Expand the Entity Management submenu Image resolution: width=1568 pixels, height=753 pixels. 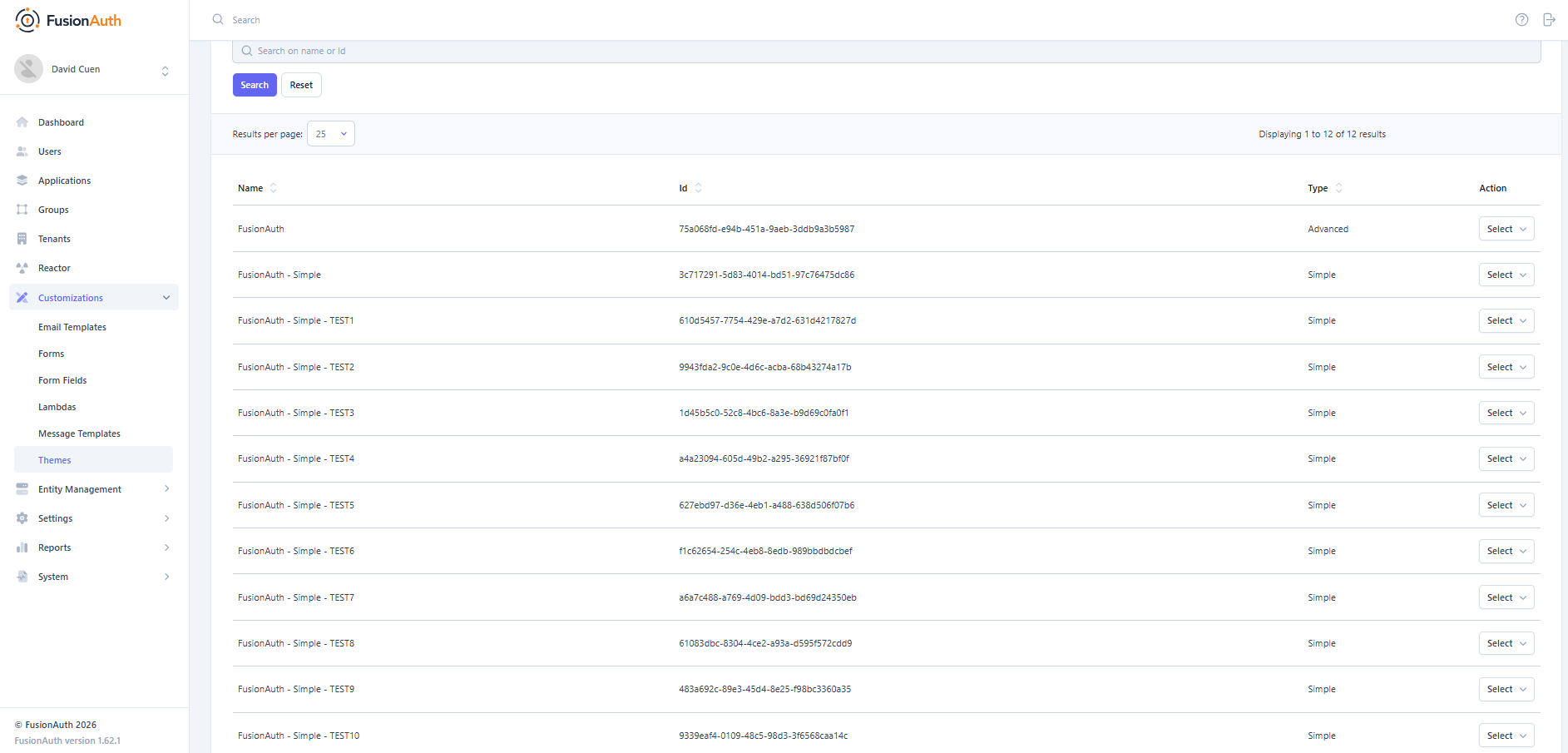[166, 489]
